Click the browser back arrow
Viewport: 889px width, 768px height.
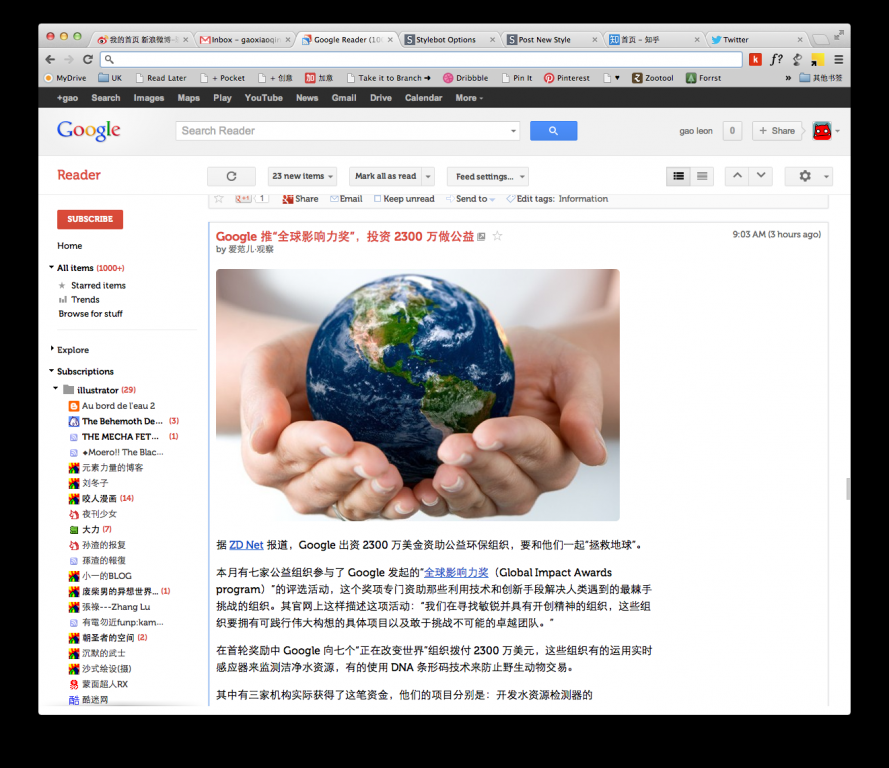50,59
